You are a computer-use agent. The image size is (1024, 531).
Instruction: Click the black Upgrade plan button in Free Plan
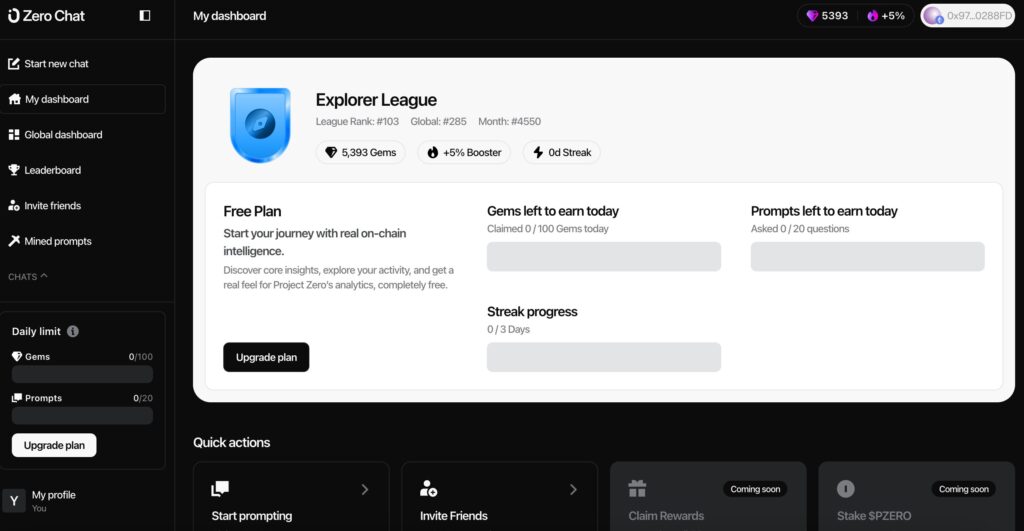[266, 357]
